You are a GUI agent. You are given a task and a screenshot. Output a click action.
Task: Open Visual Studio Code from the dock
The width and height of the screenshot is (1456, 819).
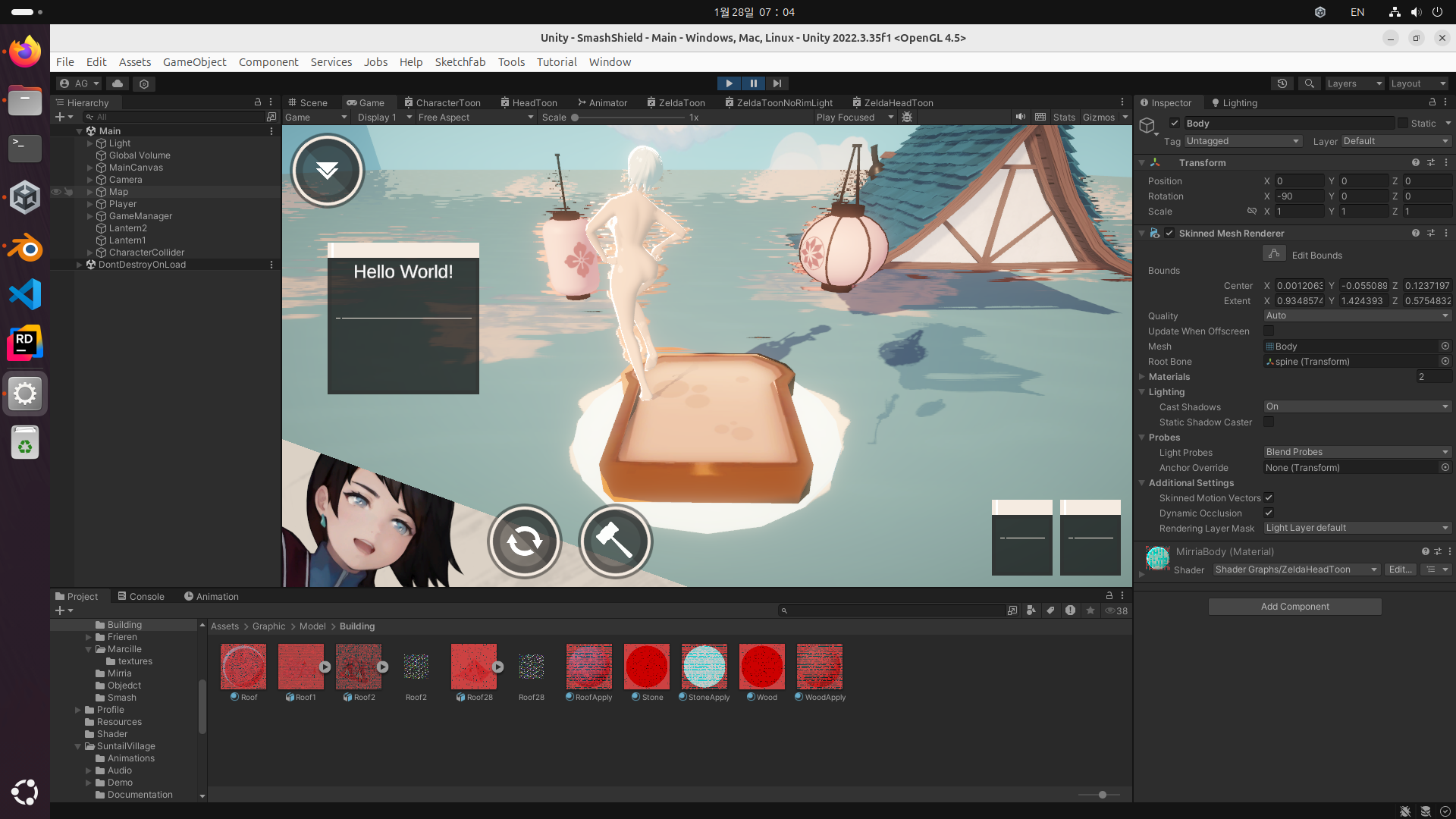coord(25,295)
